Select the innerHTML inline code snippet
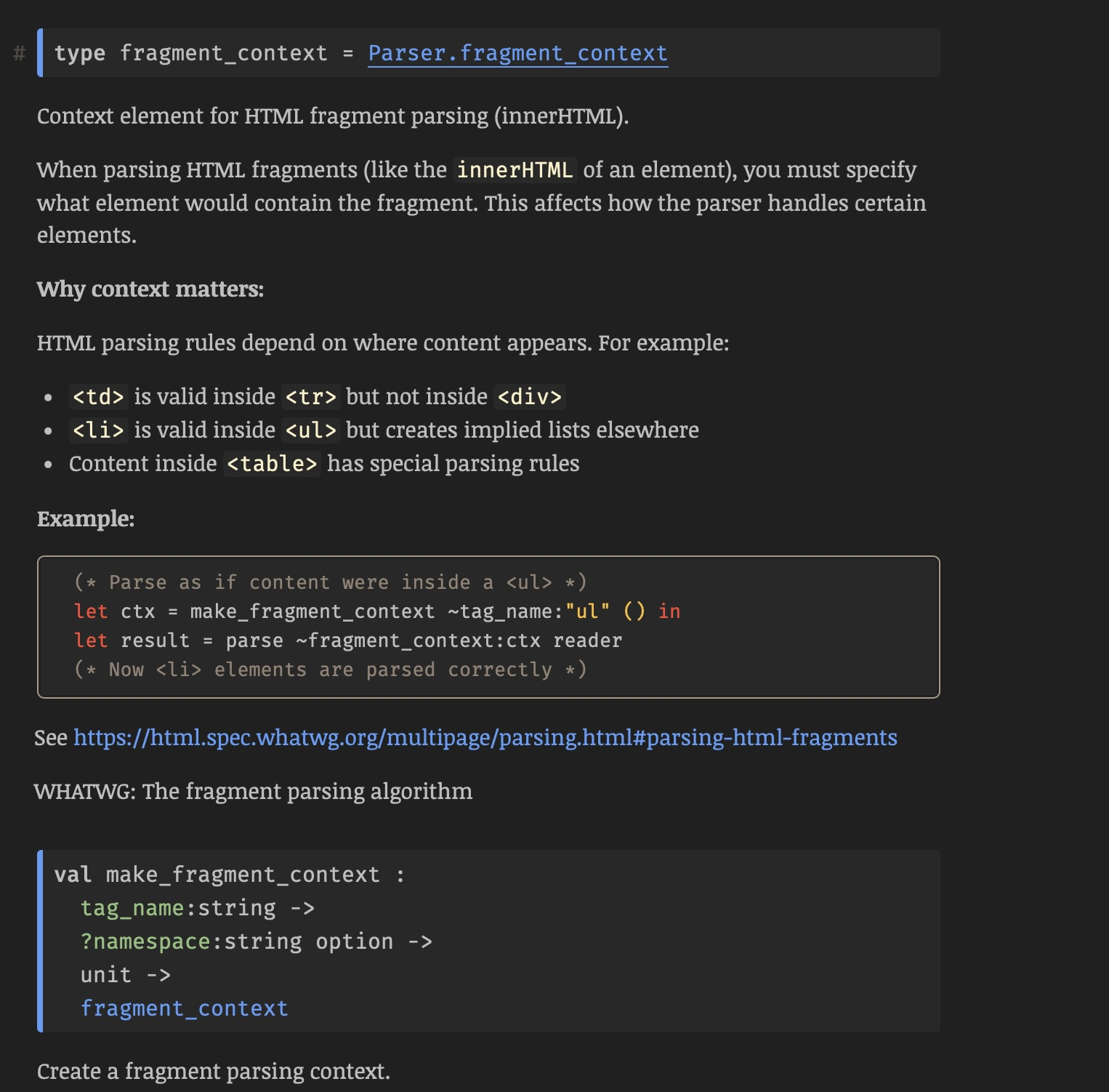1109x1092 pixels. coord(514,169)
